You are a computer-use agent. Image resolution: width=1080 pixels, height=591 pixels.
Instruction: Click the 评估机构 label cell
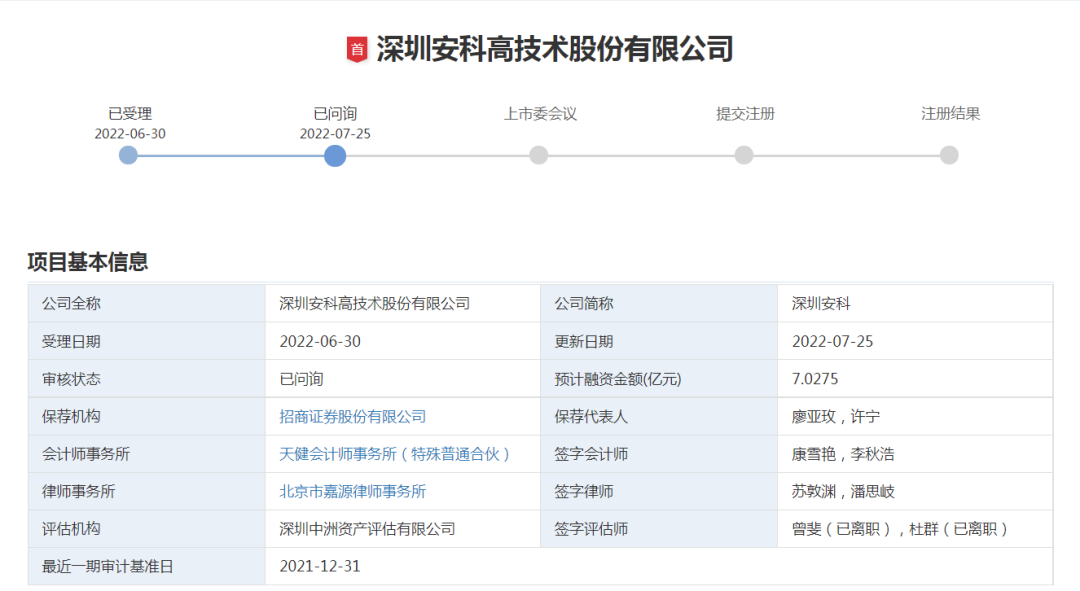(x=146, y=529)
